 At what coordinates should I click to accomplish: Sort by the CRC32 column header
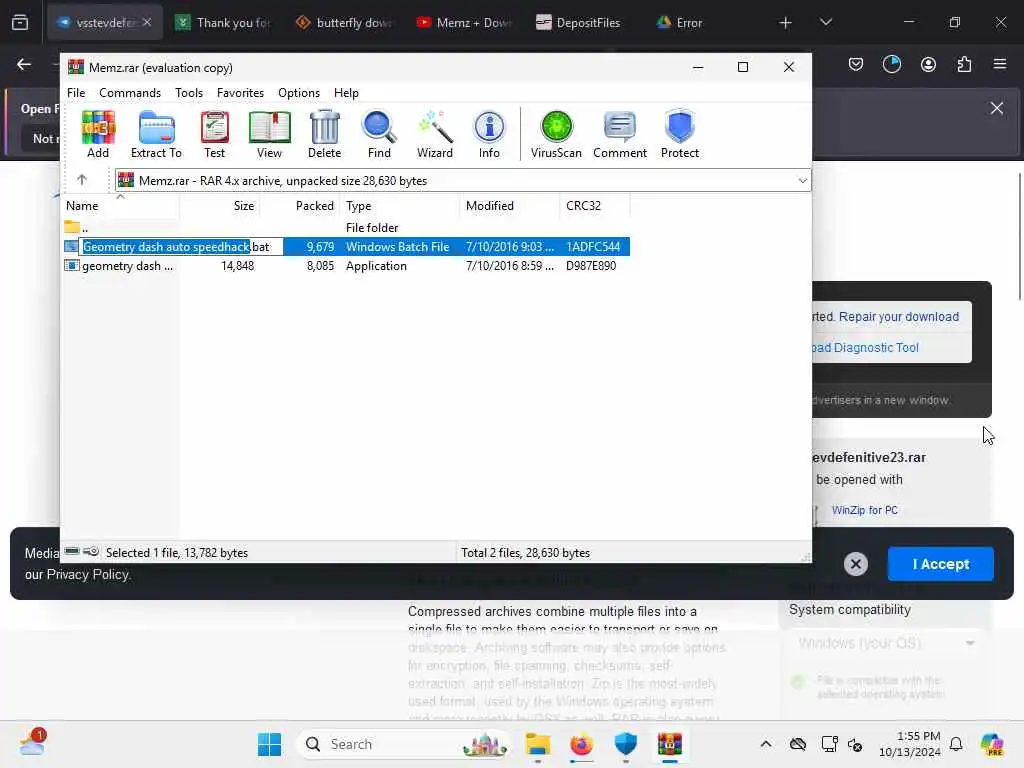594,206
